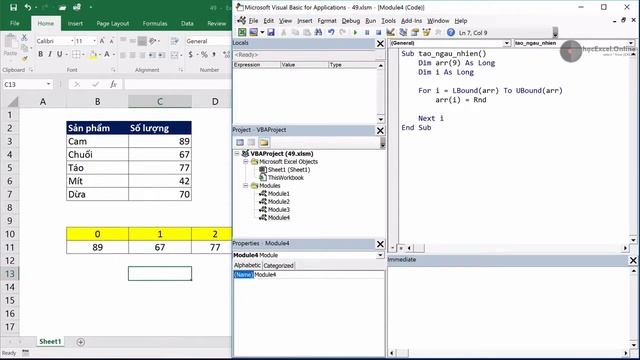640x360 pixels.
Task: Close the Immediate window panel
Action: 633,260
